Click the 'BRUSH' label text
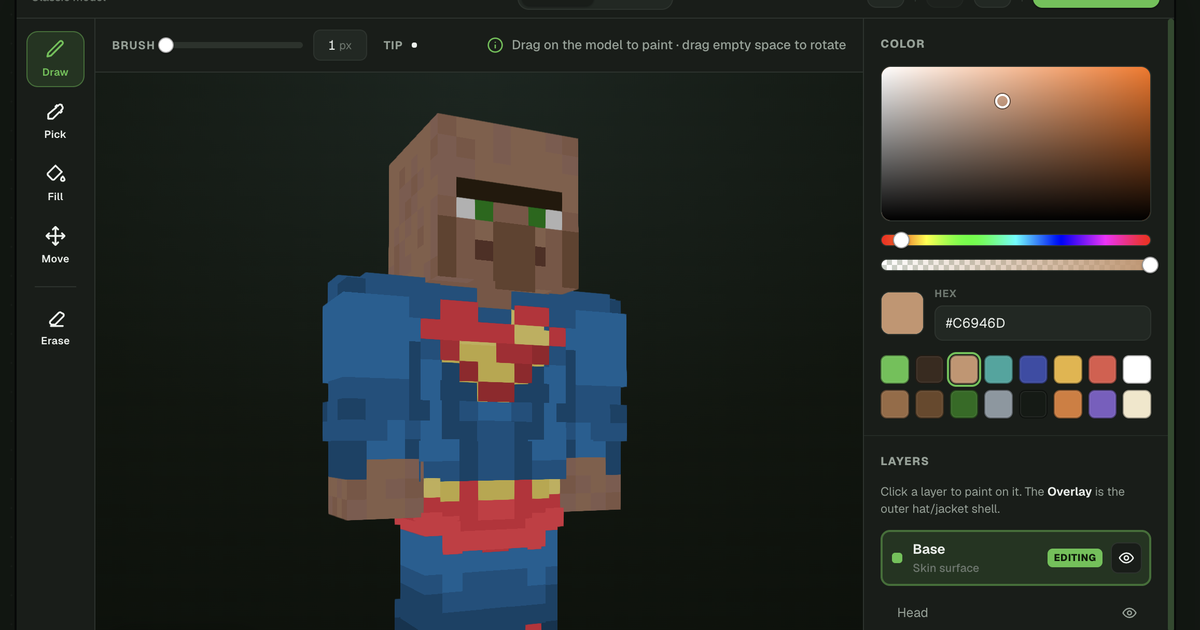The width and height of the screenshot is (1200, 630). click(x=133, y=45)
